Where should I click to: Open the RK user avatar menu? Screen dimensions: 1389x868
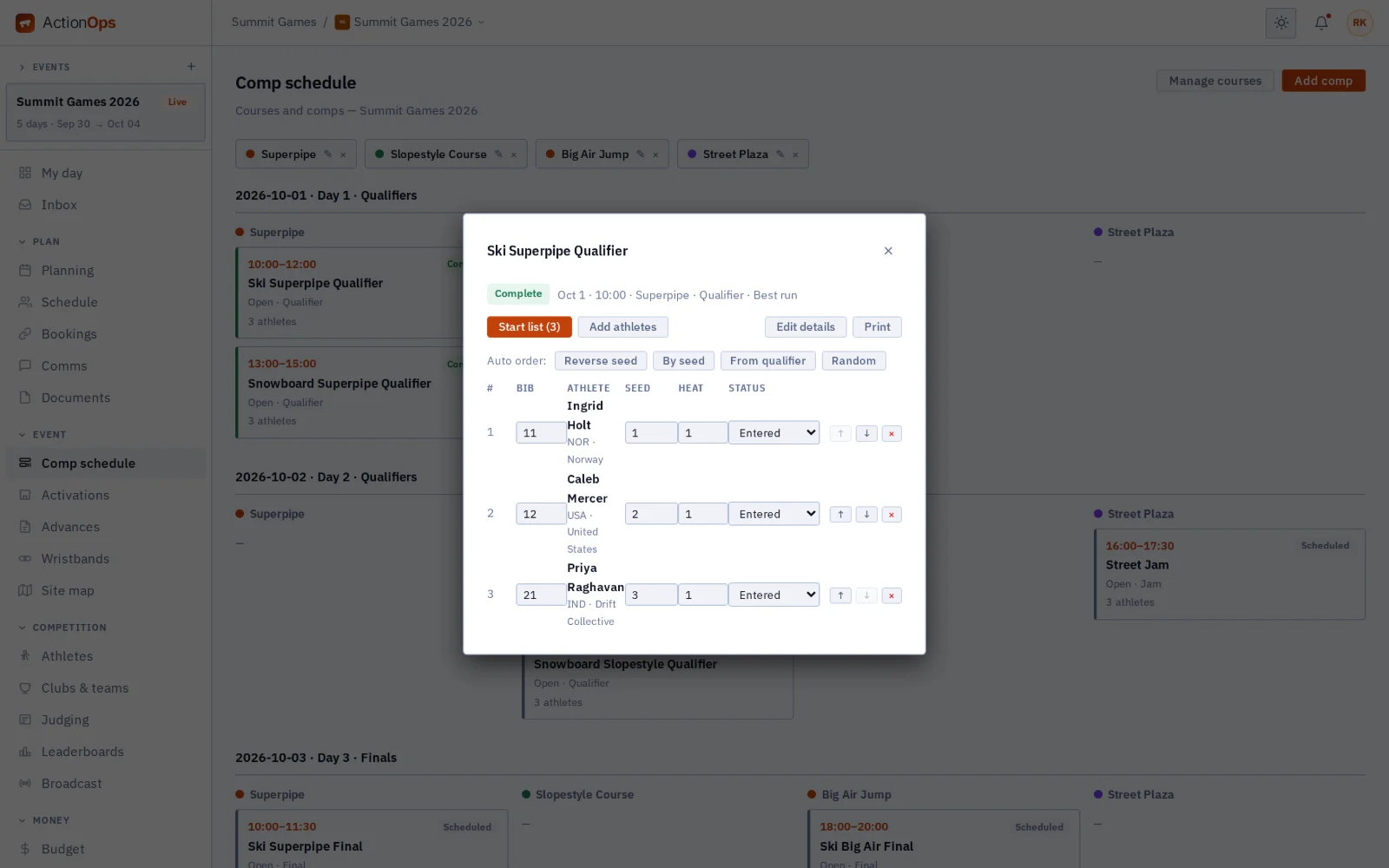(1359, 23)
